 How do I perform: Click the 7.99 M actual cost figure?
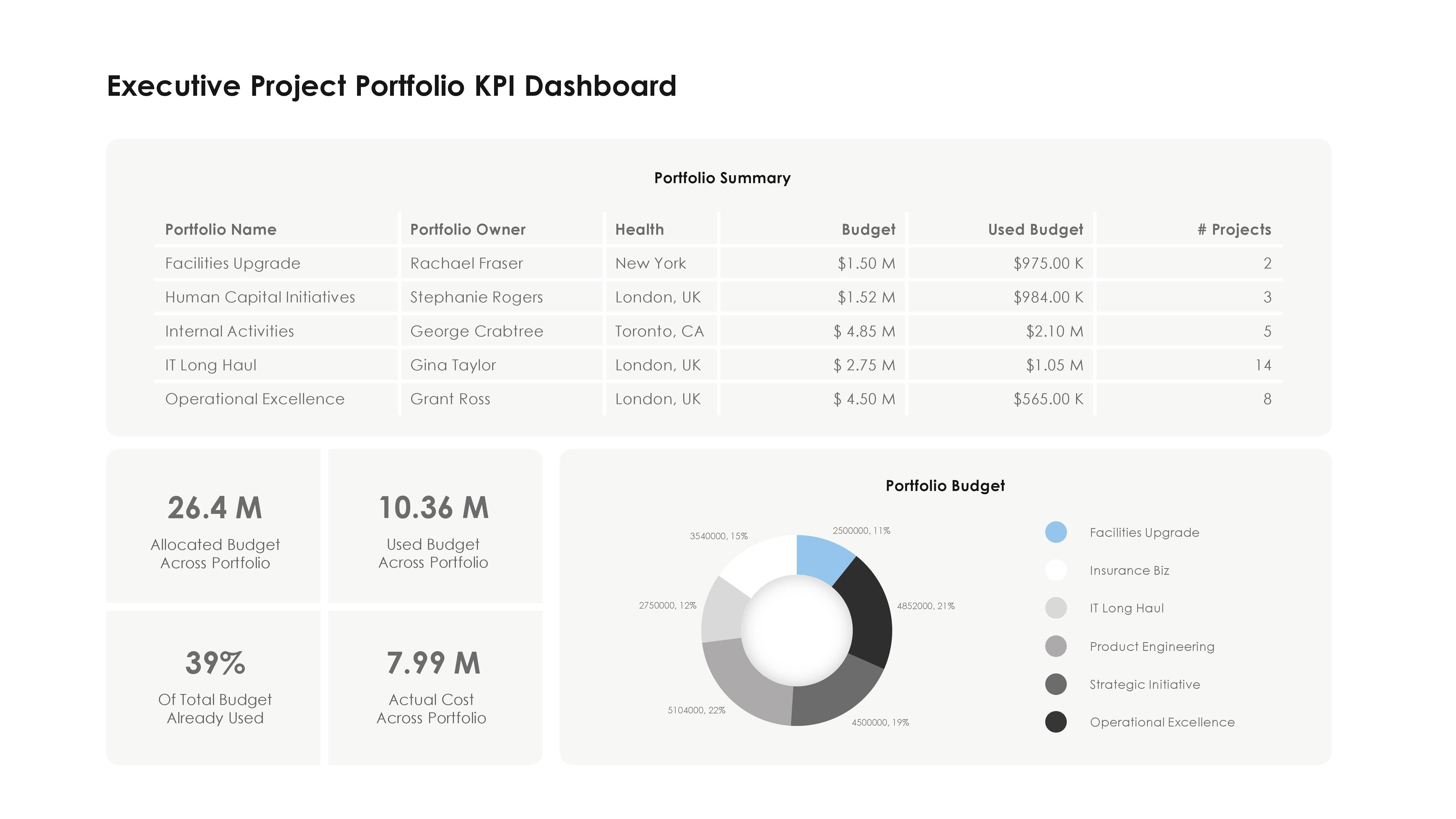[433, 663]
